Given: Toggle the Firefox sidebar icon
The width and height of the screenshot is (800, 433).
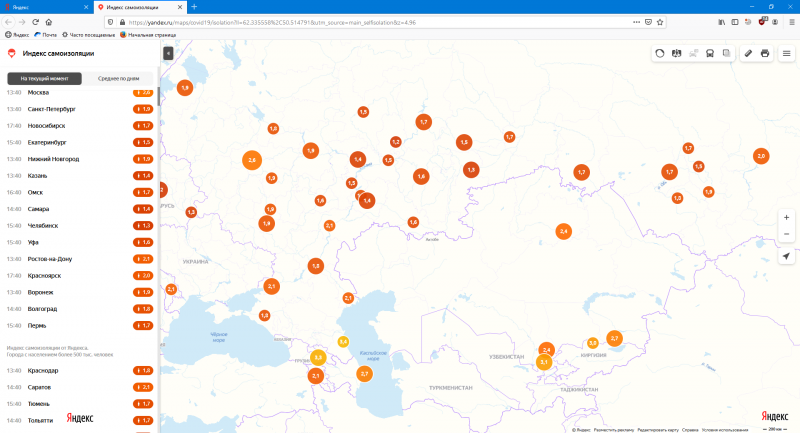Looking at the screenshot, I should 735,22.
